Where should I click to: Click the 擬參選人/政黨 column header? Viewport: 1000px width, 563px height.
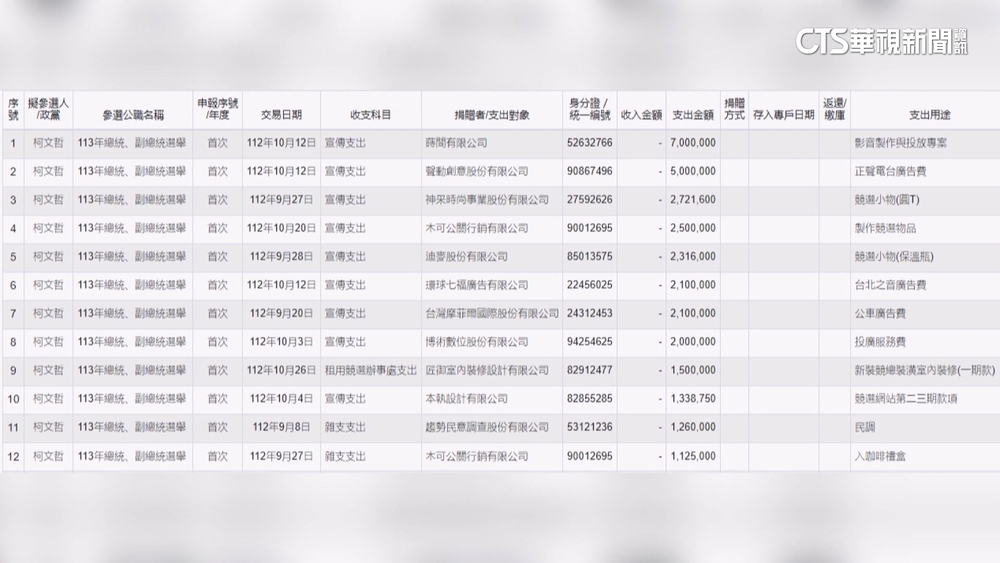point(48,109)
